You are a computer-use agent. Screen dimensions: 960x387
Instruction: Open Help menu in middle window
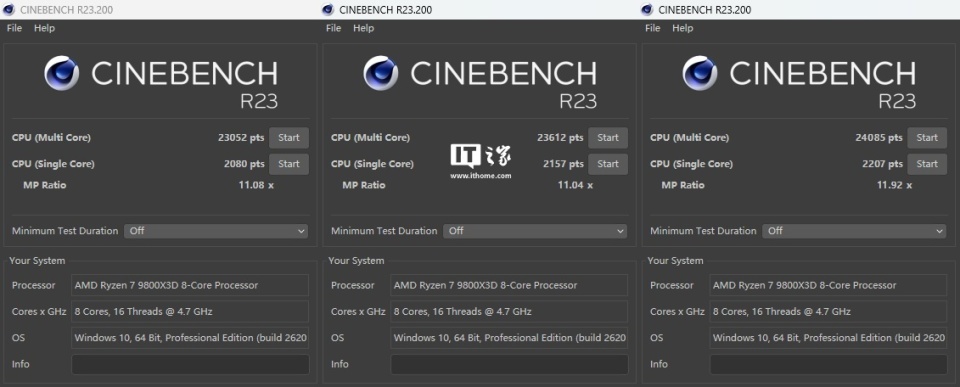363,28
